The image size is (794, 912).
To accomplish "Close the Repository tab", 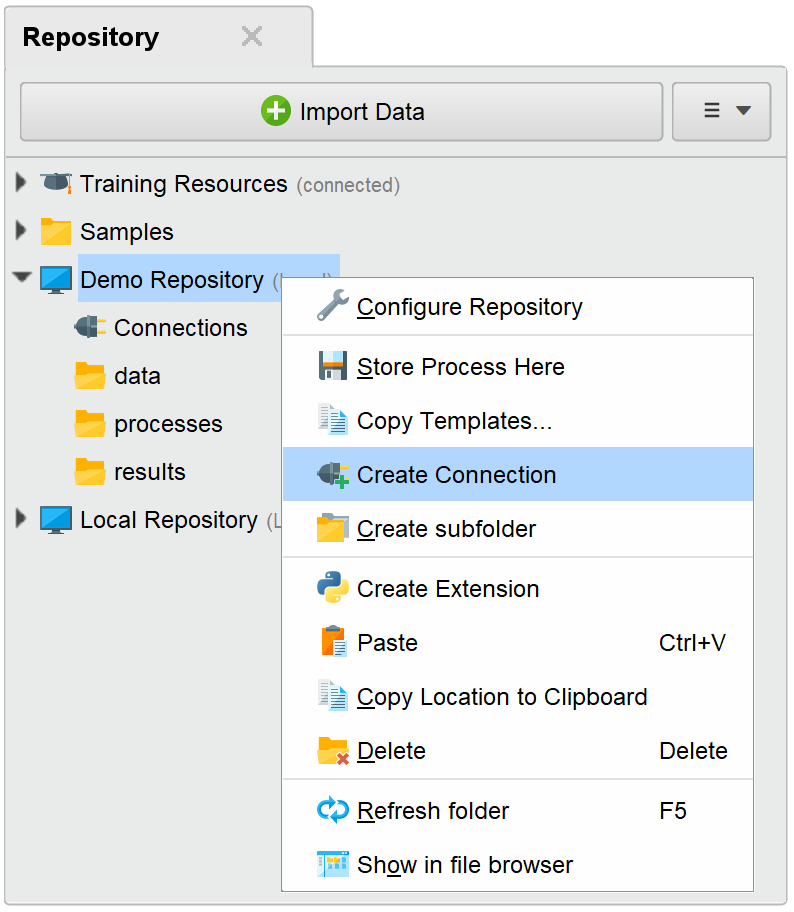I will 252,37.
